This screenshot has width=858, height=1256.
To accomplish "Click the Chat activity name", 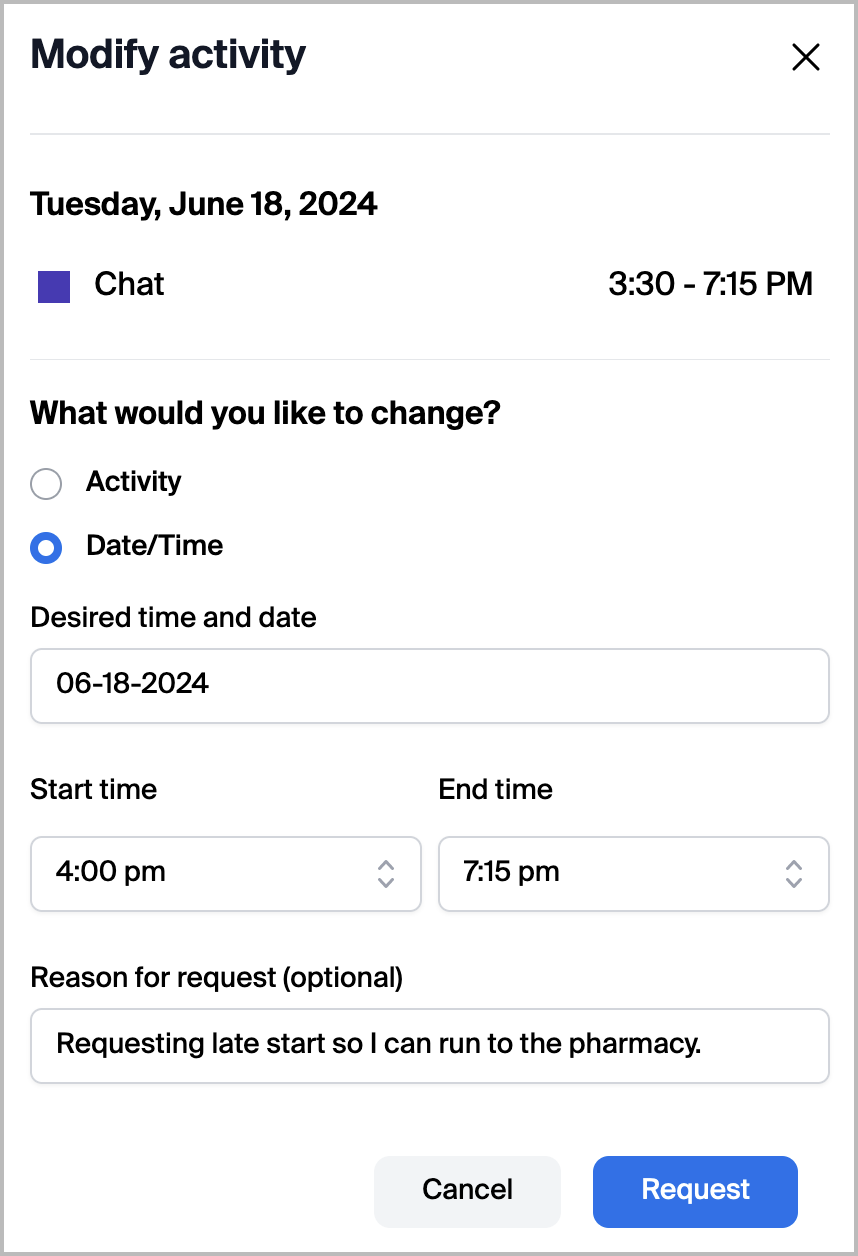I will pyautogui.click(x=129, y=284).
